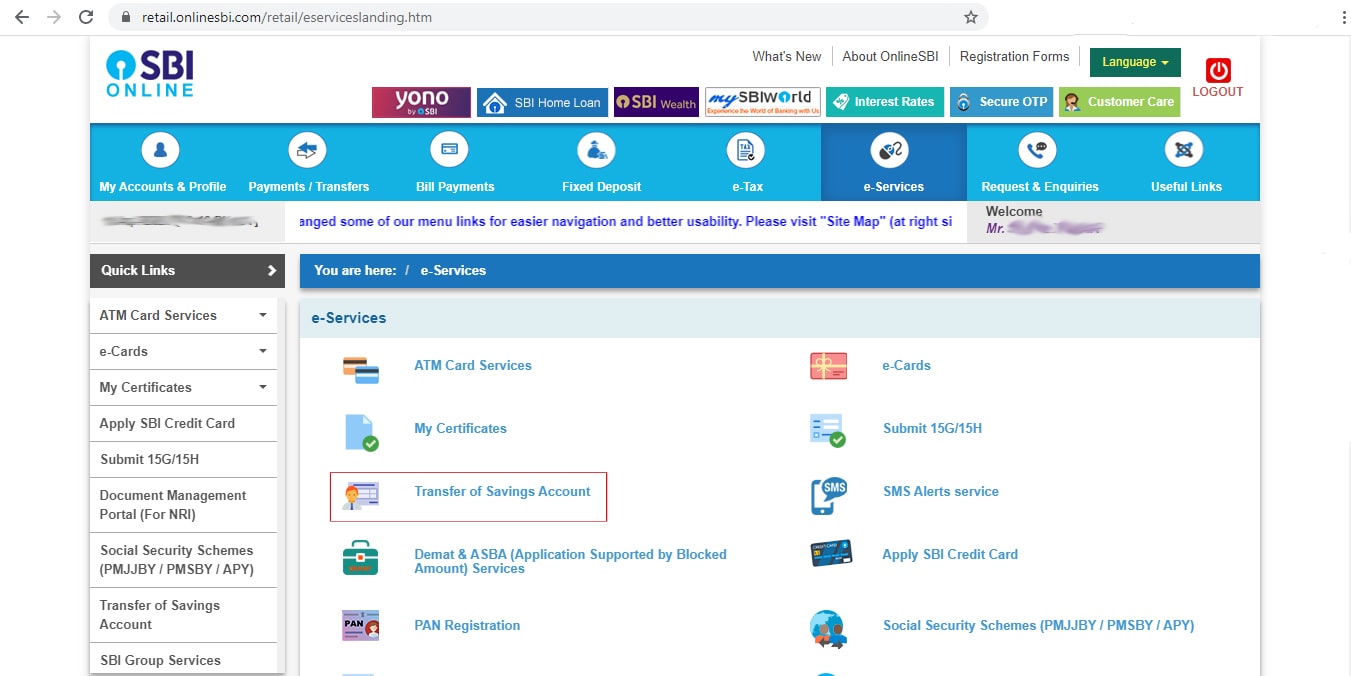Open the Language dropdown
The height and width of the screenshot is (676, 1351).
[1135, 62]
